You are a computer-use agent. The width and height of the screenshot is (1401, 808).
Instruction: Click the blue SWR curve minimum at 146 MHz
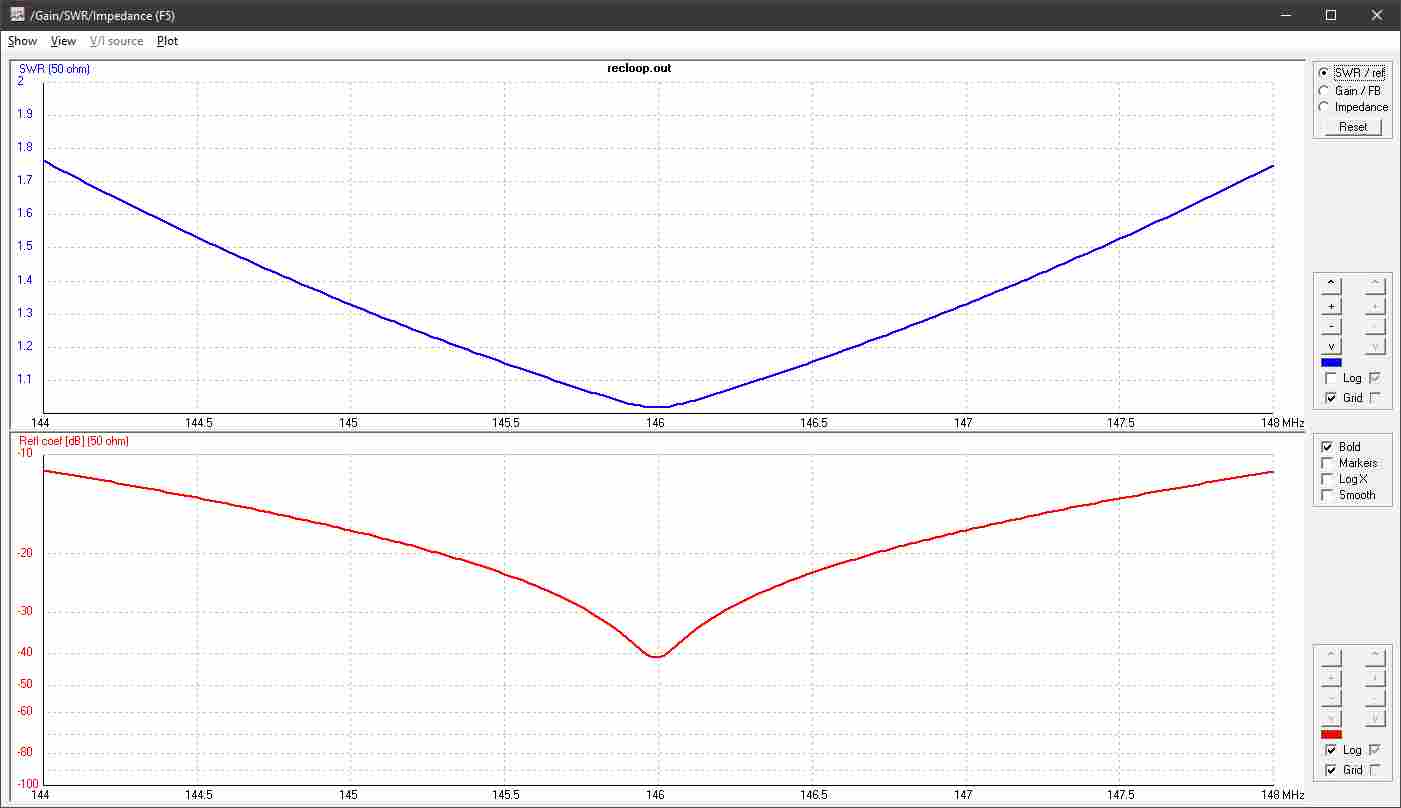[656, 406]
